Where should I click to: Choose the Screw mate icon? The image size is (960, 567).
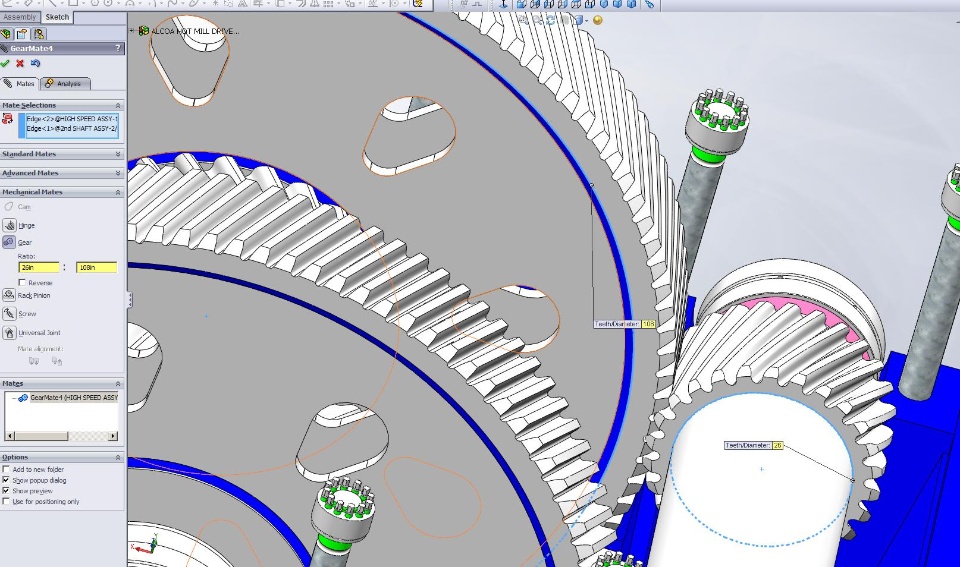9,314
